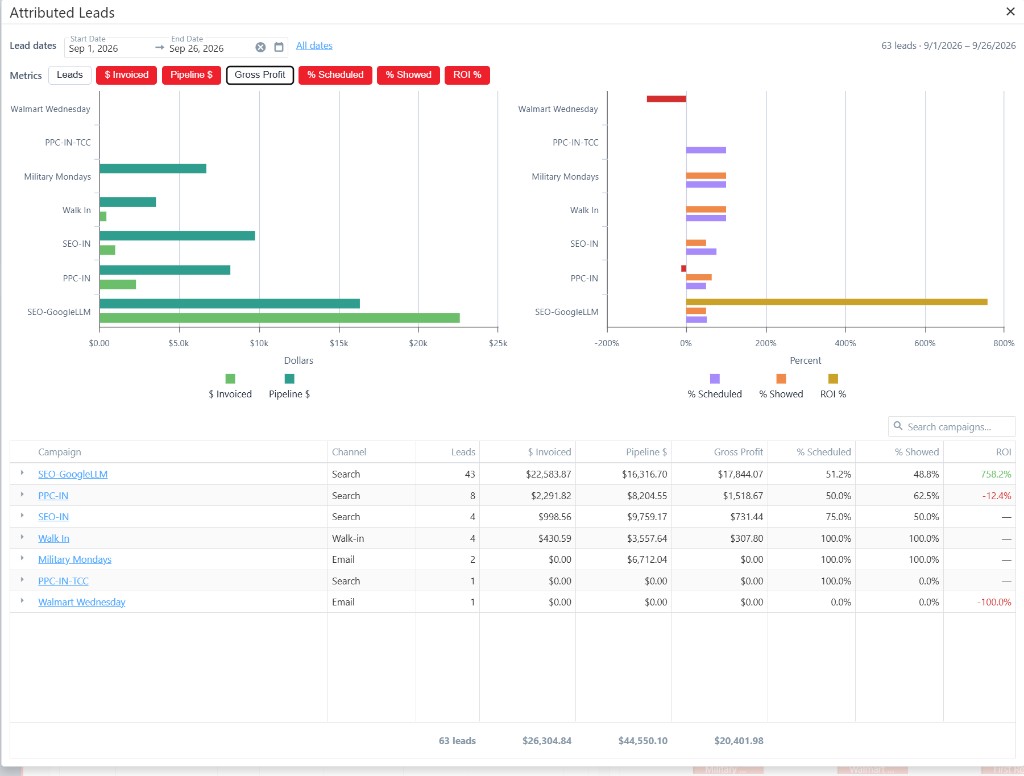Image resolution: width=1024 pixels, height=776 pixels.
Task: Click the % Showed legend swatch
Action: [x=781, y=379]
